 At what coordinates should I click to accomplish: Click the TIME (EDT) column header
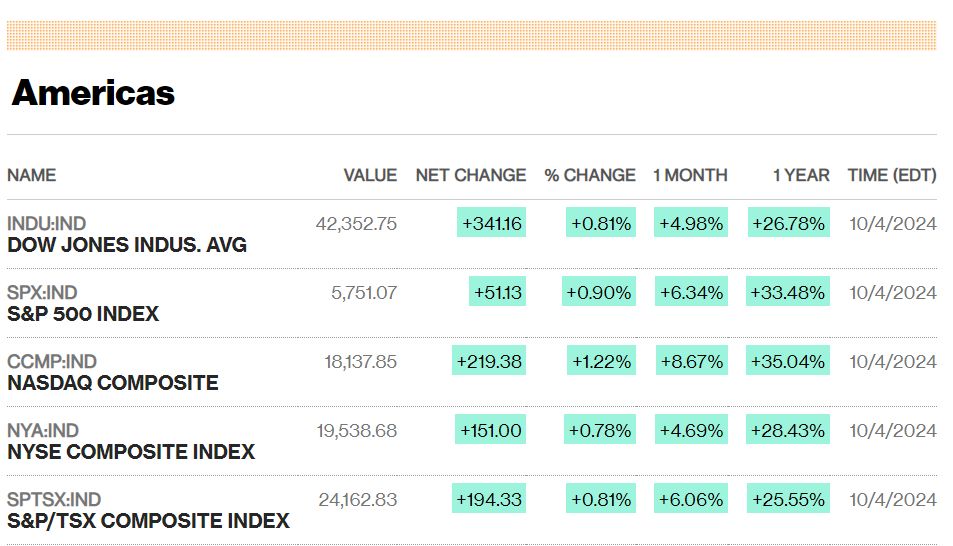click(x=892, y=175)
